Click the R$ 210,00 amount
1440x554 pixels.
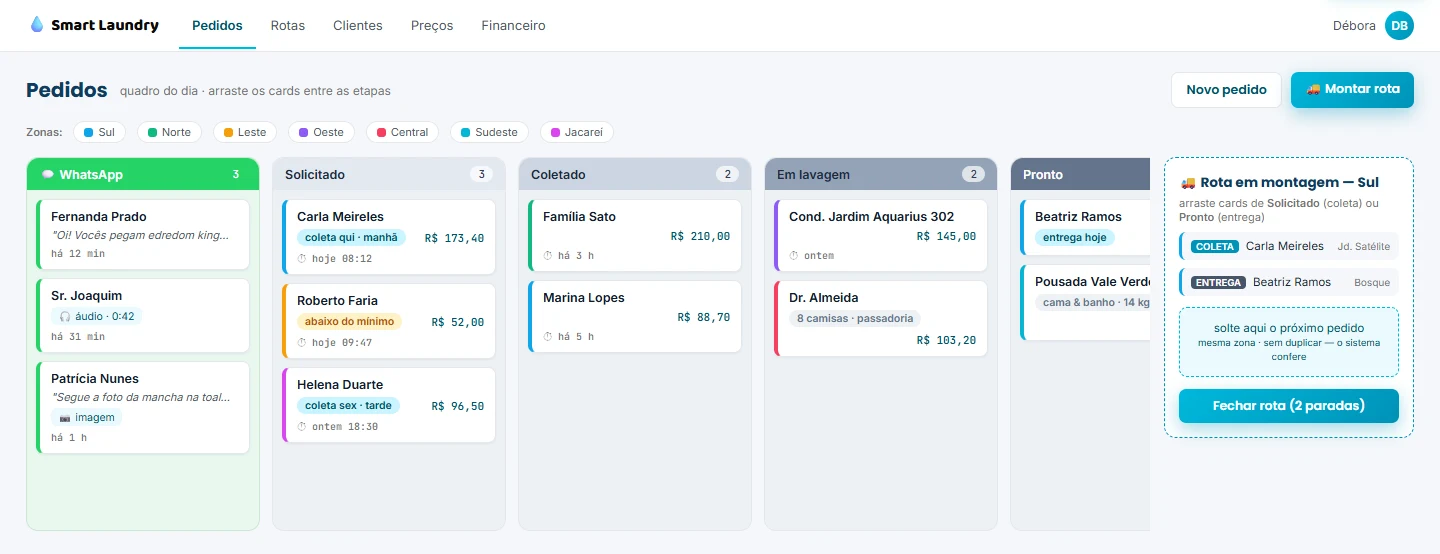tap(700, 236)
